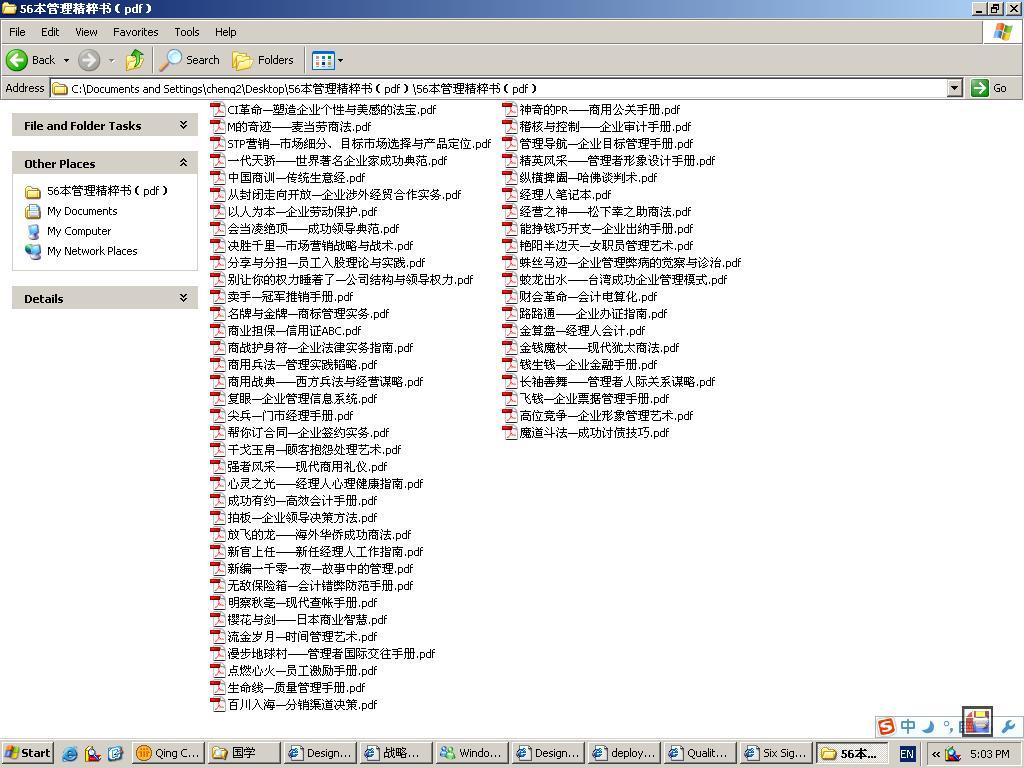Select file 流金岁月—时间管理艺术.pdf
Image resolution: width=1024 pixels, height=768 pixels.
point(302,636)
